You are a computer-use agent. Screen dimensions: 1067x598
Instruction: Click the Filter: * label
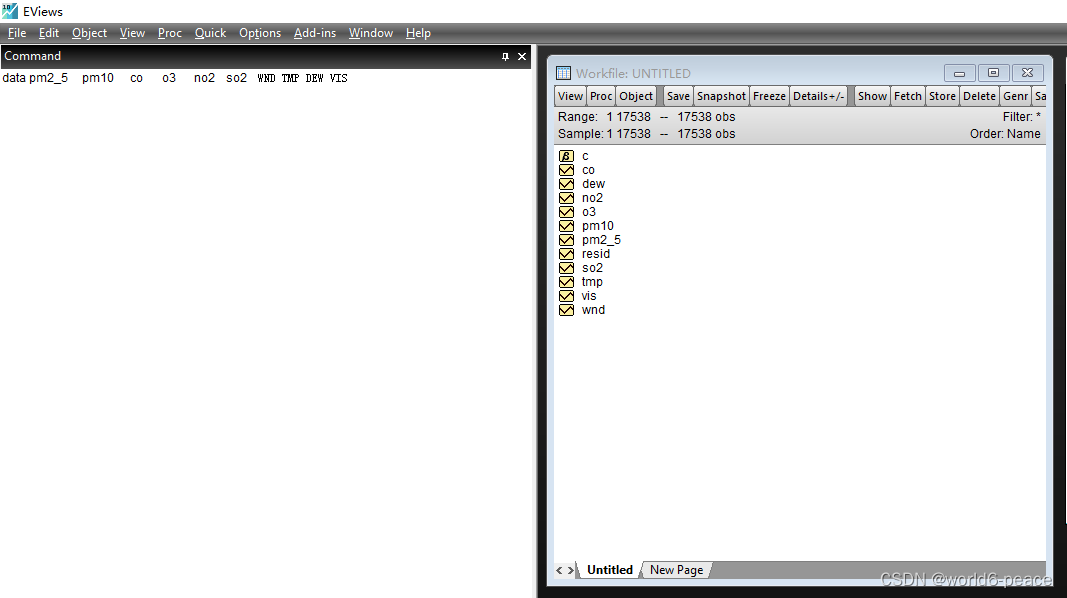[1021, 117]
